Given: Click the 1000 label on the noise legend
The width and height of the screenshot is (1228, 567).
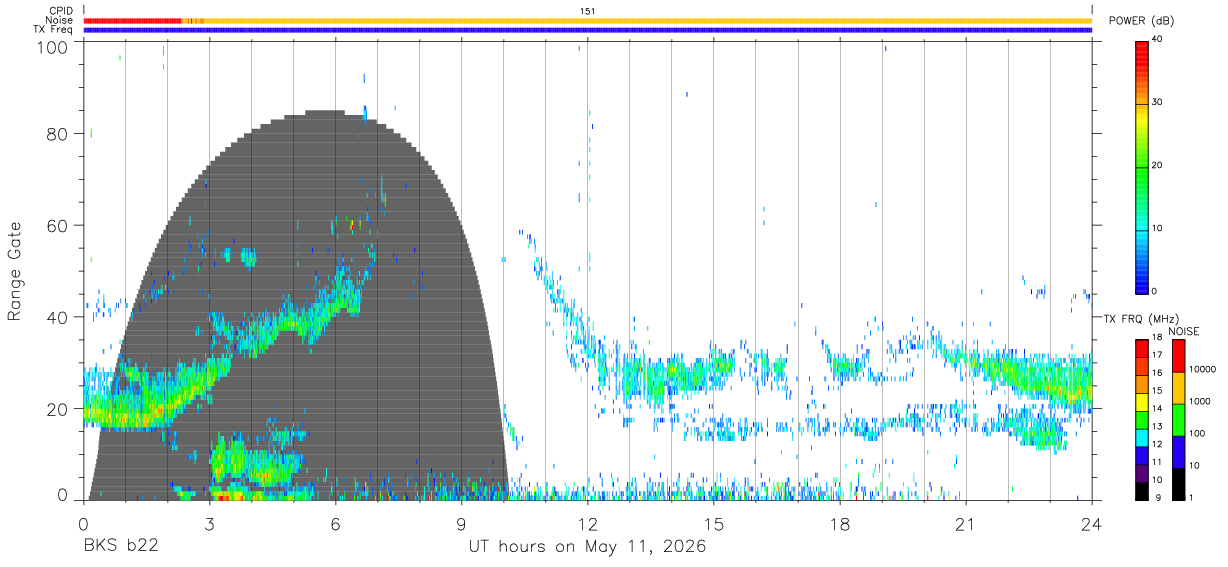Looking at the screenshot, I should point(1201,401).
